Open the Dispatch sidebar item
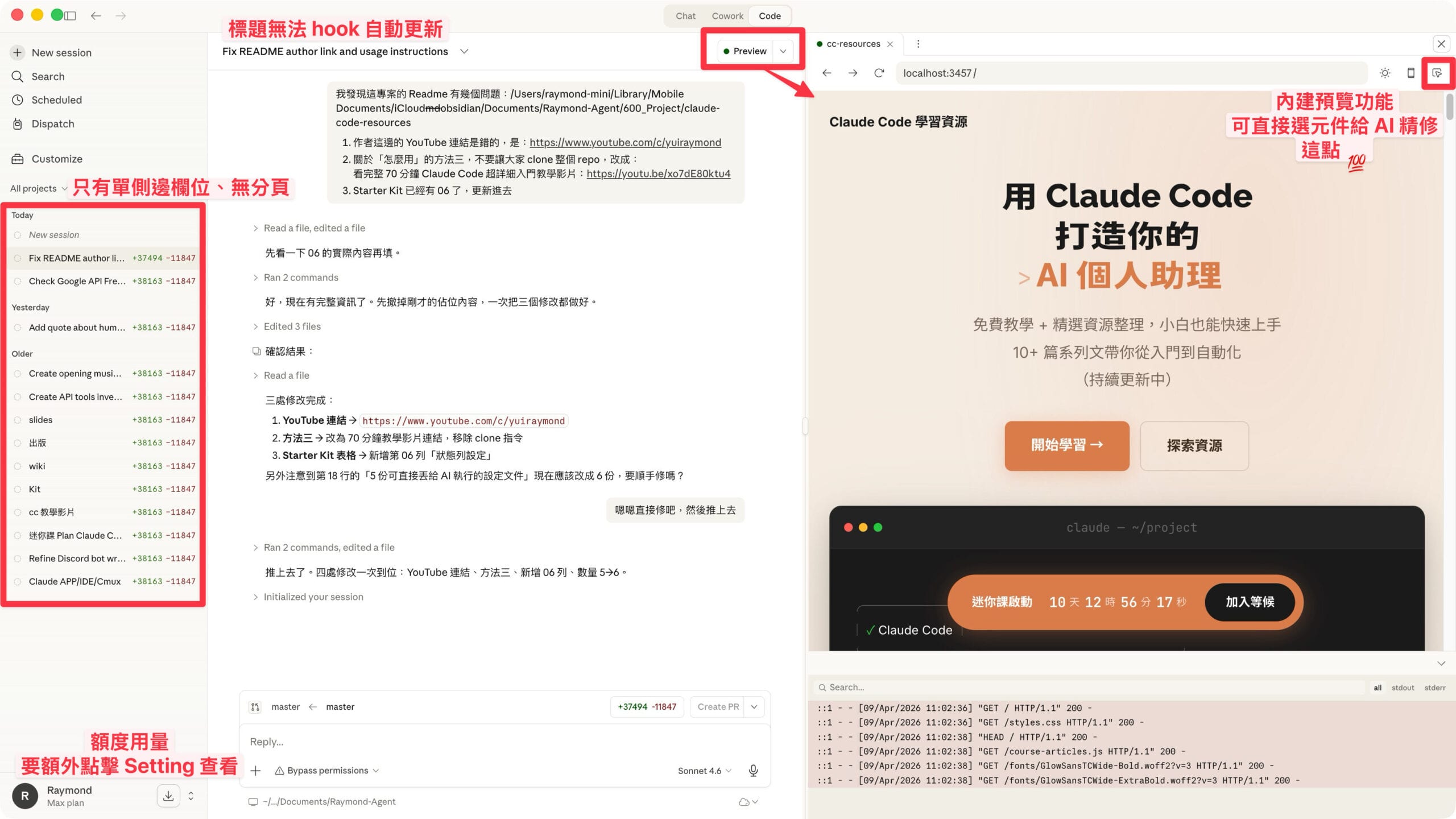Image resolution: width=1456 pixels, height=819 pixels. (x=52, y=123)
